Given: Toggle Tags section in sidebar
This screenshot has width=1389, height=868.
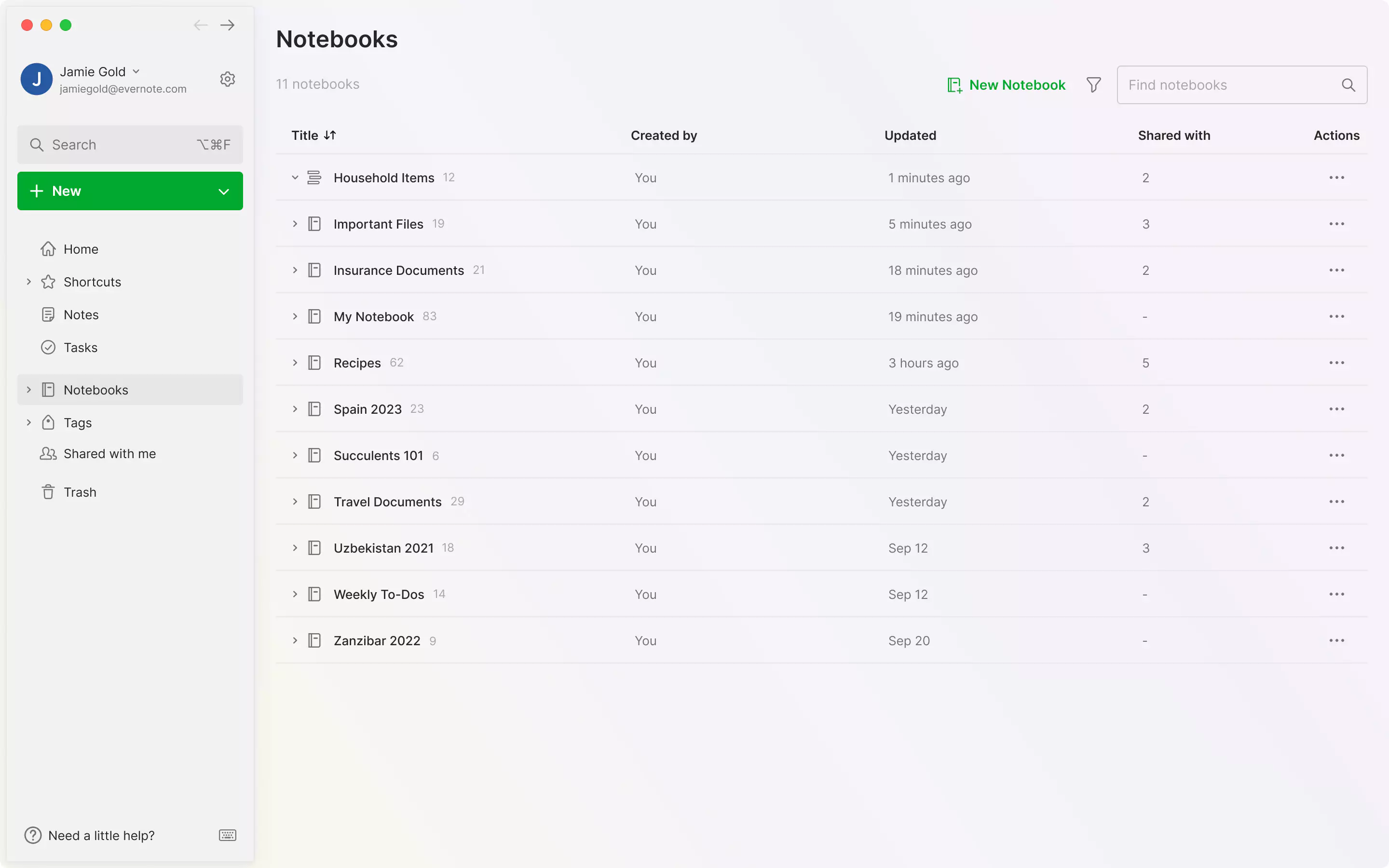Looking at the screenshot, I should click(27, 422).
